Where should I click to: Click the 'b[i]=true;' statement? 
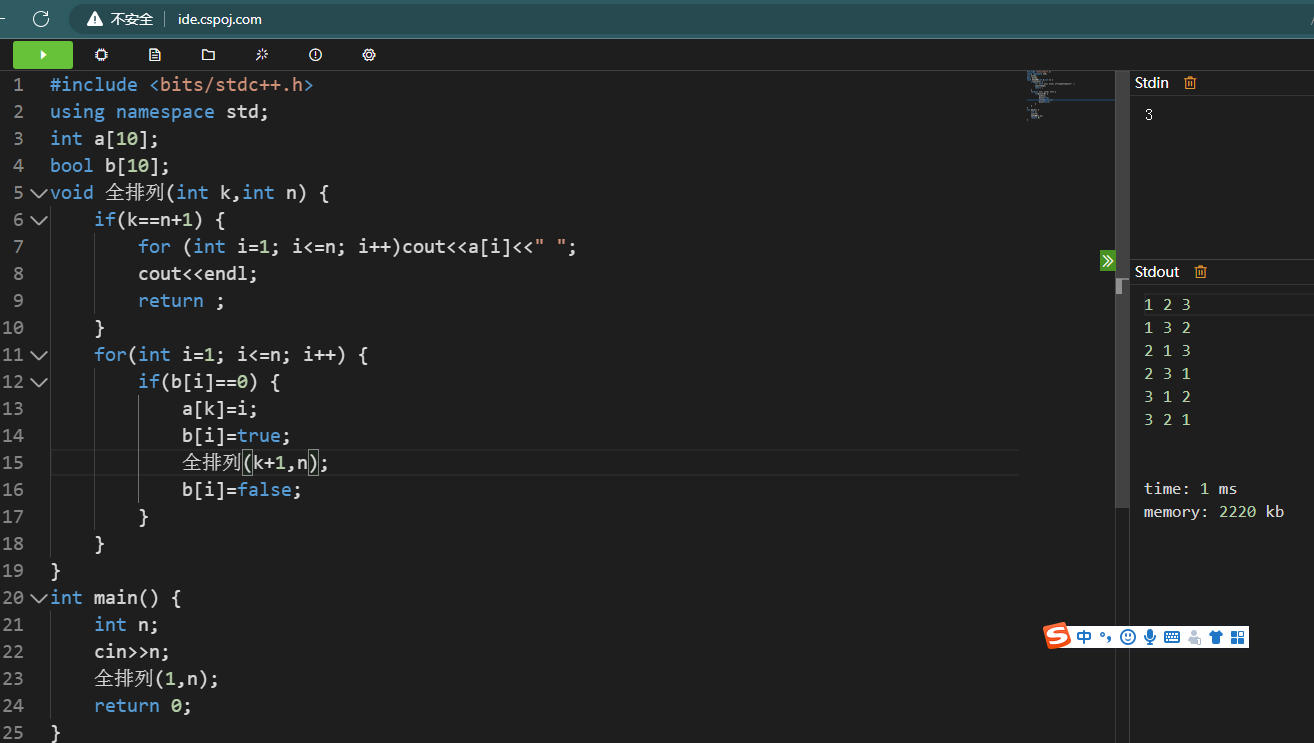tap(237, 435)
